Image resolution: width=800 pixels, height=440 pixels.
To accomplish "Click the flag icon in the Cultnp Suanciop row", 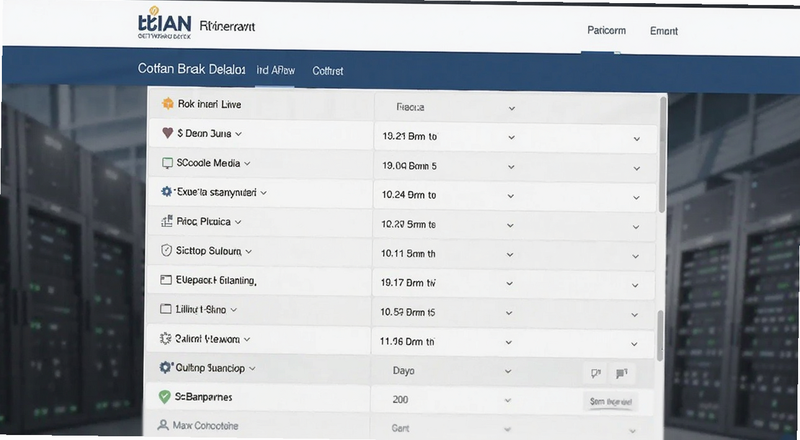I will (x=621, y=374).
